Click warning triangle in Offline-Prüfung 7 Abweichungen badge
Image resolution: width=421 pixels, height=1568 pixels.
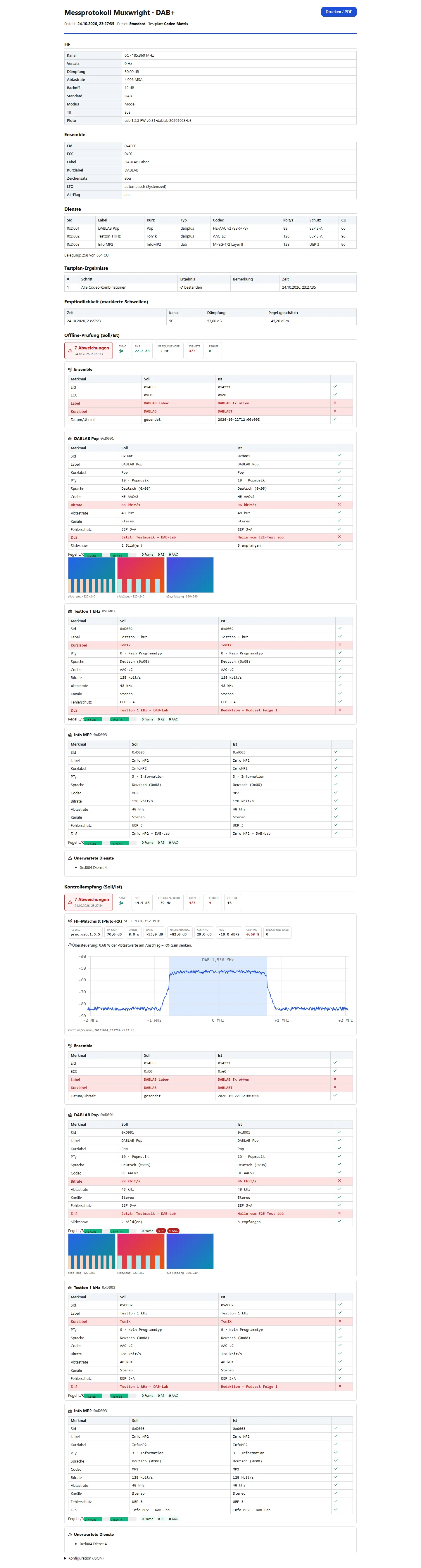click(70, 351)
